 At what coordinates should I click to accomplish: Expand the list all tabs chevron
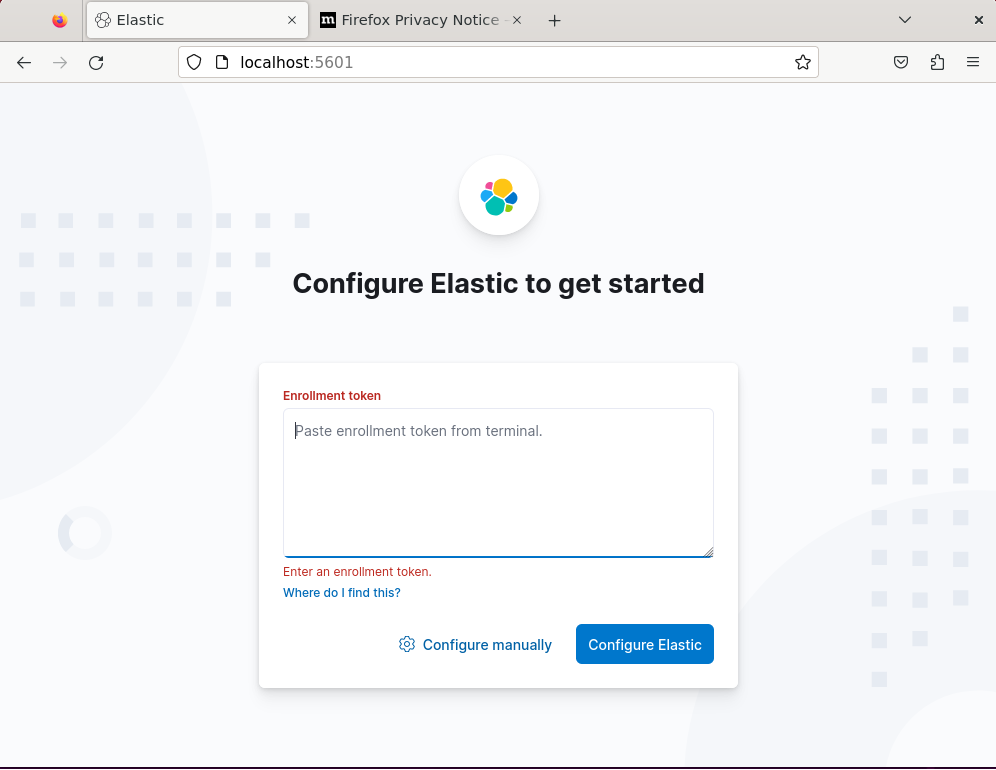coord(905,20)
